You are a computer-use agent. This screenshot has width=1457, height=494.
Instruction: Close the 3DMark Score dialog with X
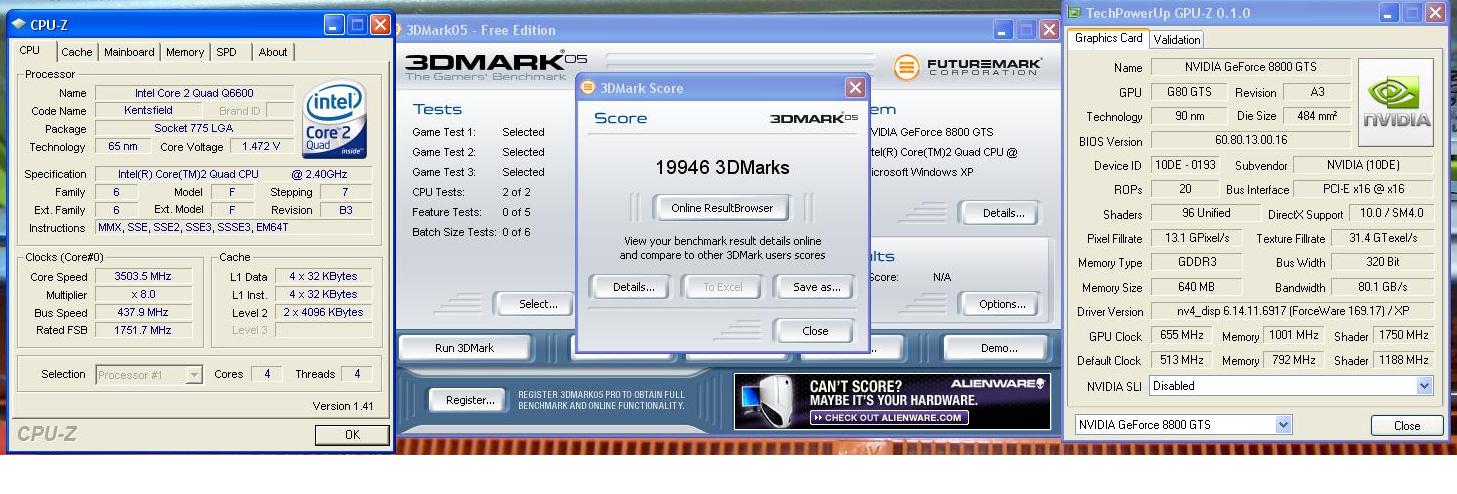tap(855, 88)
